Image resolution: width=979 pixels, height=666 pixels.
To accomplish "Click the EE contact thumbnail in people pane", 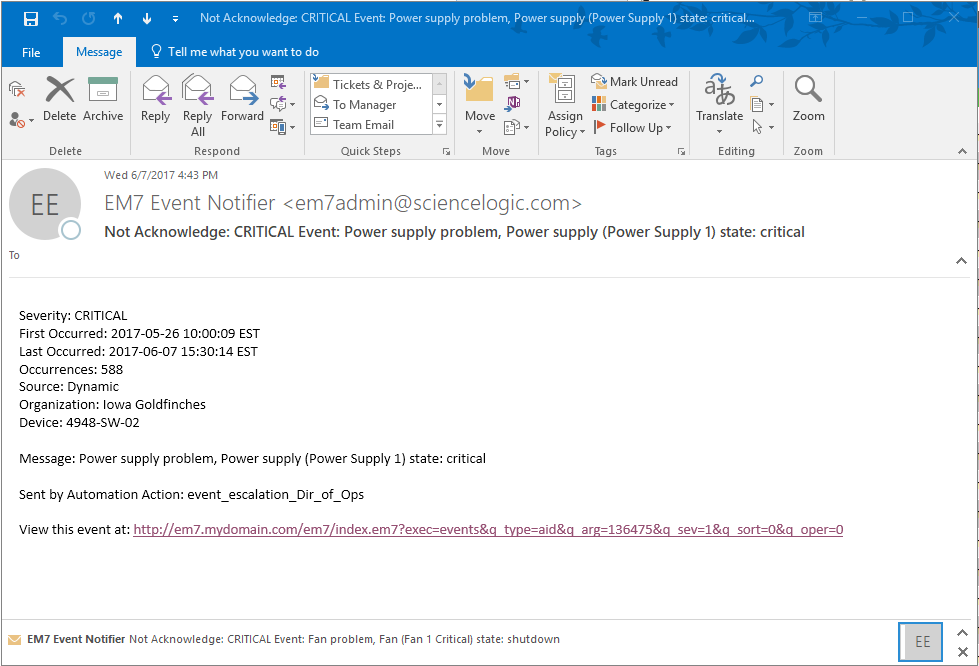I will pyautogui.click(x=921, y=642).
